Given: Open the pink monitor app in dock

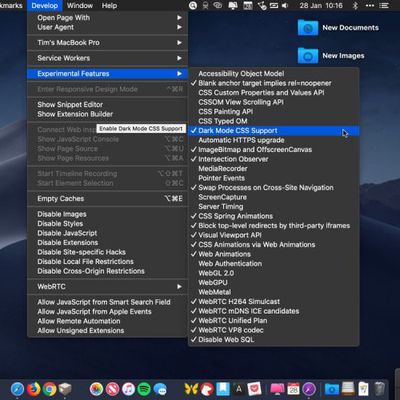Looking at the screenshot, I should coord(277,389).
